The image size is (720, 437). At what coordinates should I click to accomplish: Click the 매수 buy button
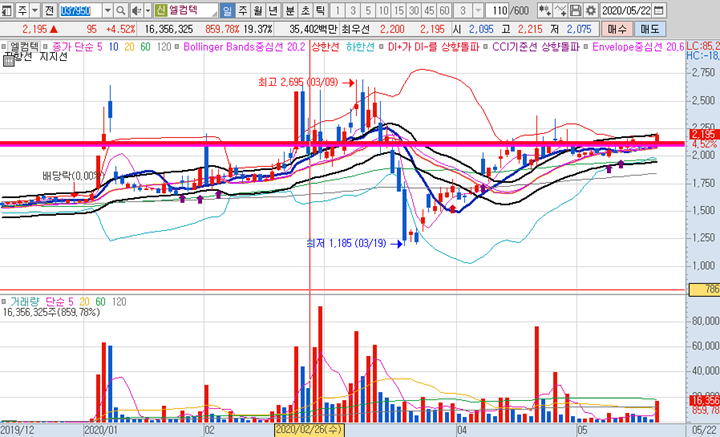click(617, 29)
